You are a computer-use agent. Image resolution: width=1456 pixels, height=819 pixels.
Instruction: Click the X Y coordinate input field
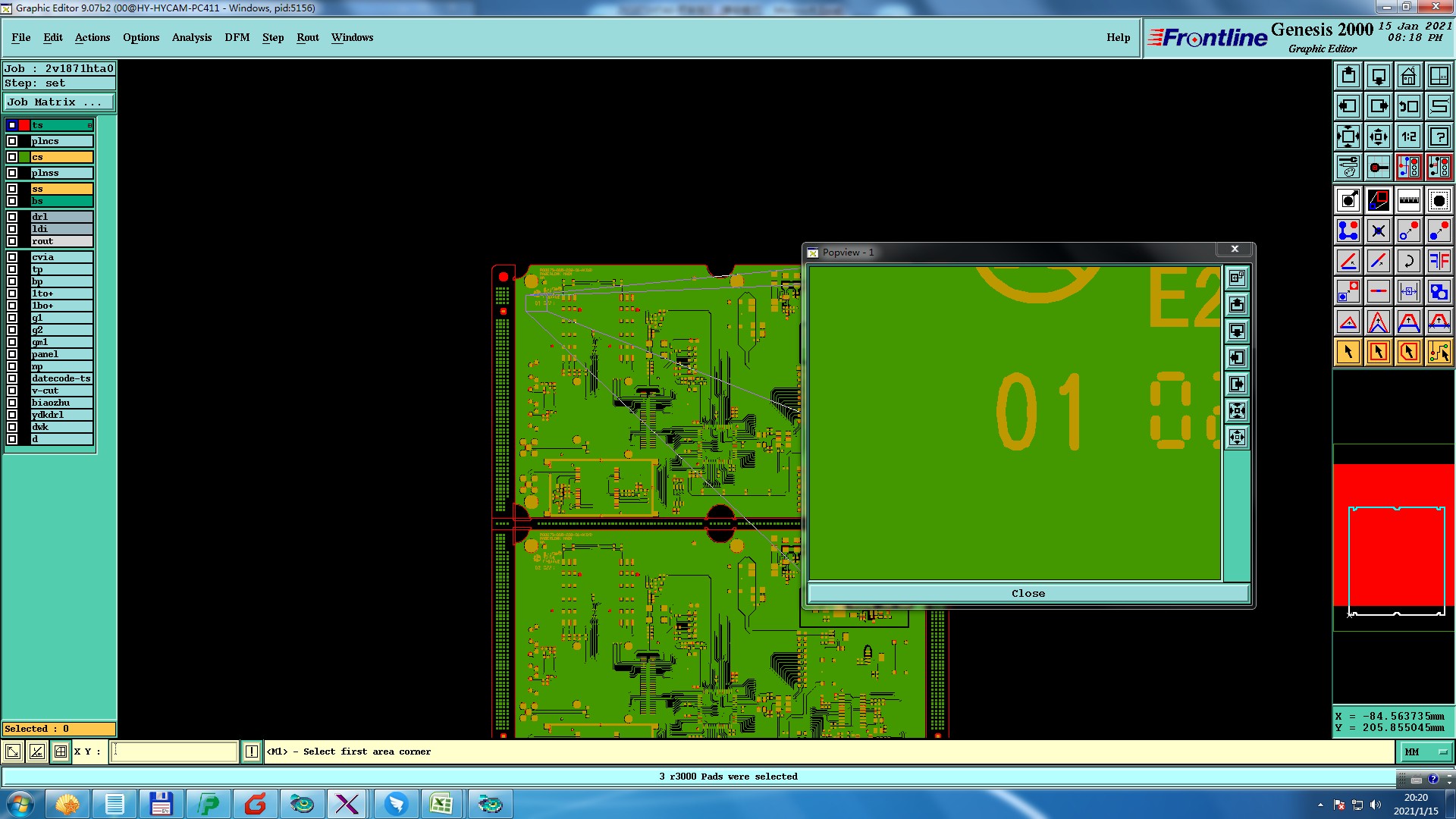pyautogui.click(x=174, y=752)
